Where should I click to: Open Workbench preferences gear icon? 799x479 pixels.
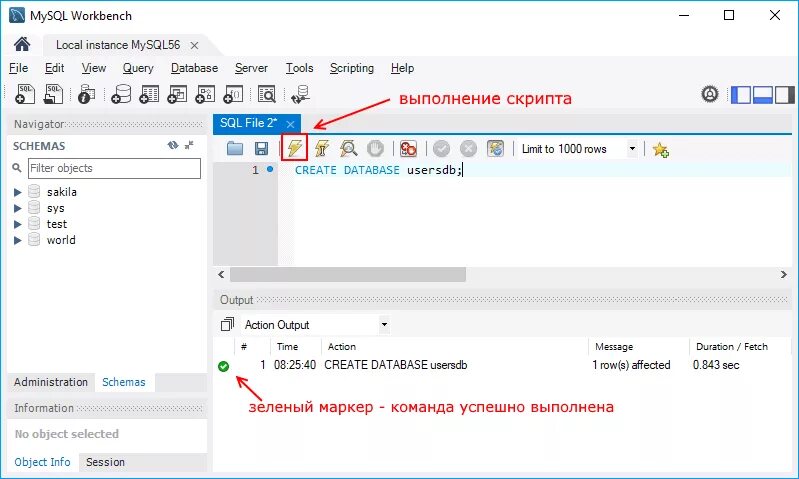click(x=710, y=94)
